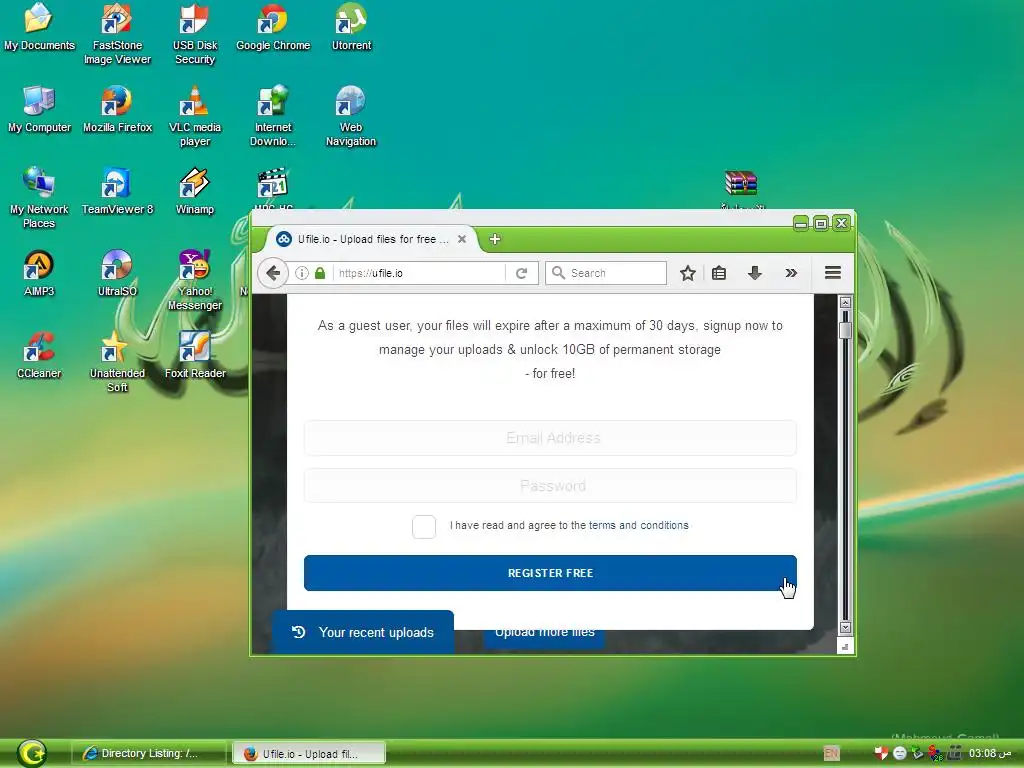This screenshot has width=1024, height=768.
Task: Expand the toolbar overflow chevron
Action: coord(792,273)
